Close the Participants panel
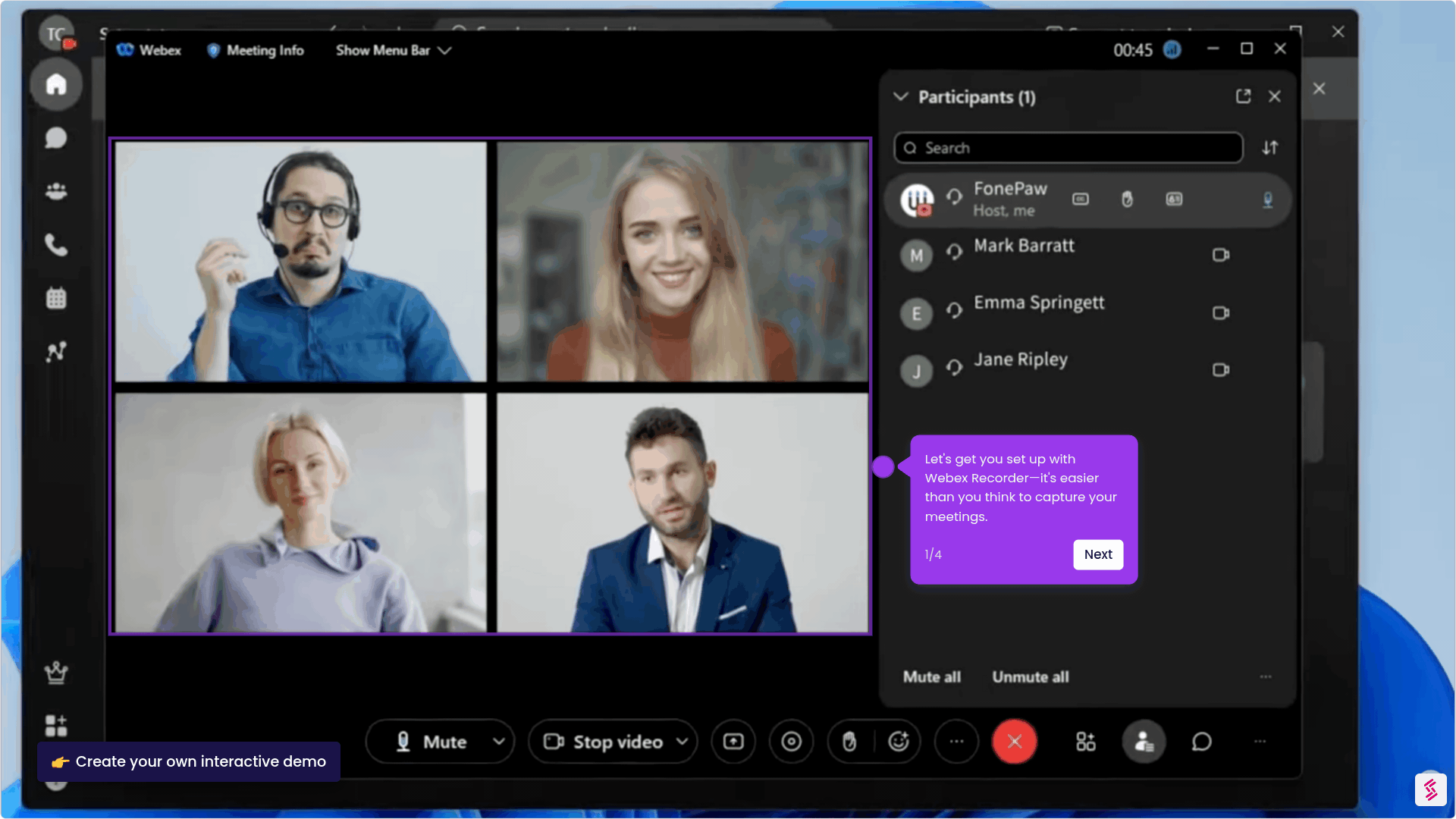 tap(1275, 96)
